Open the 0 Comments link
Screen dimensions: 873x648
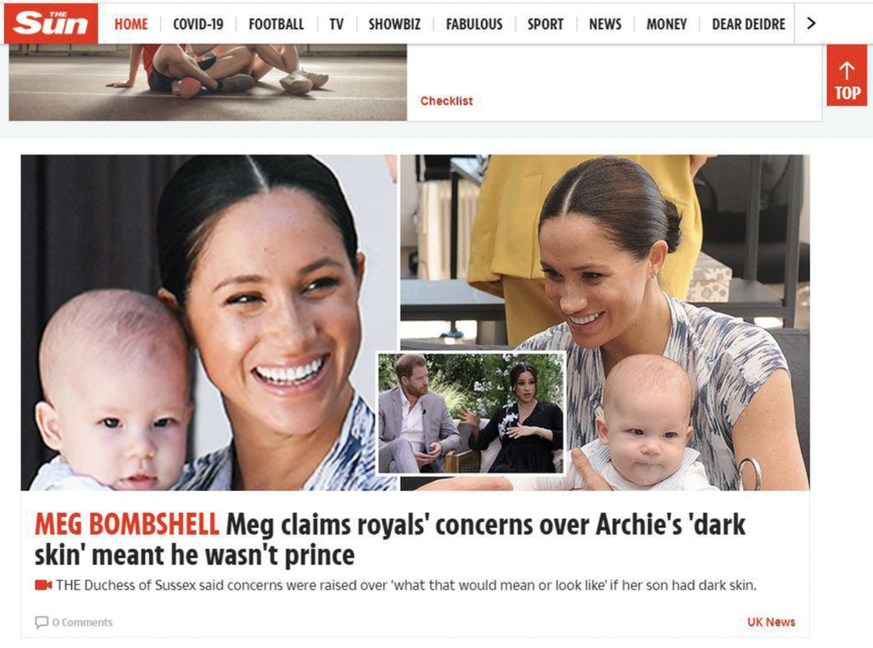pyautogui.click(x=82, y=622)
